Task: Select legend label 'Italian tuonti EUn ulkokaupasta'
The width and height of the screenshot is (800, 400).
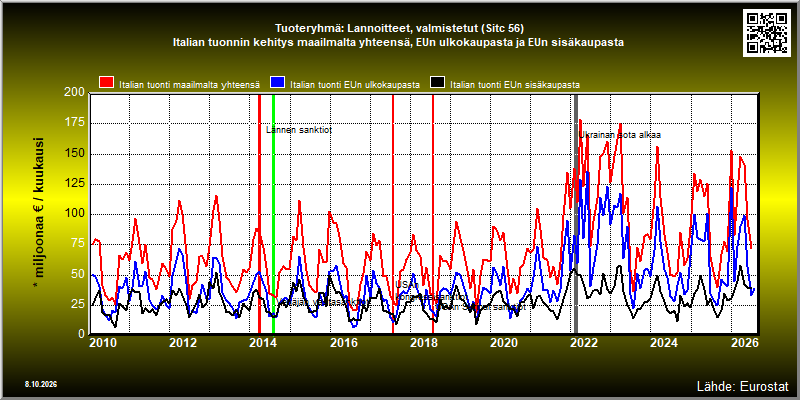Action: click(x=355, y=85)
